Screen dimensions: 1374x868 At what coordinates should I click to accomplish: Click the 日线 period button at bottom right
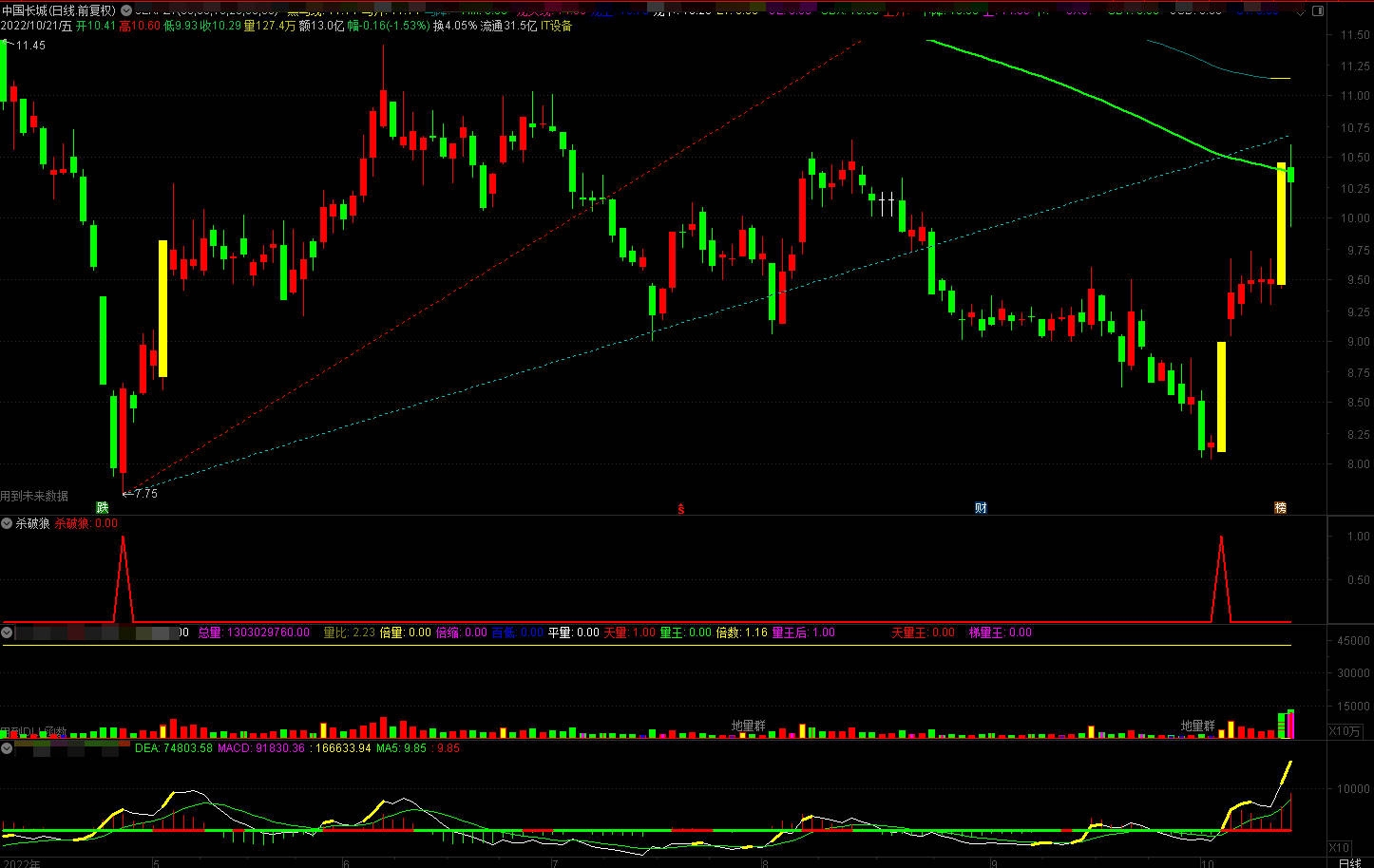tap(1349, 862)
